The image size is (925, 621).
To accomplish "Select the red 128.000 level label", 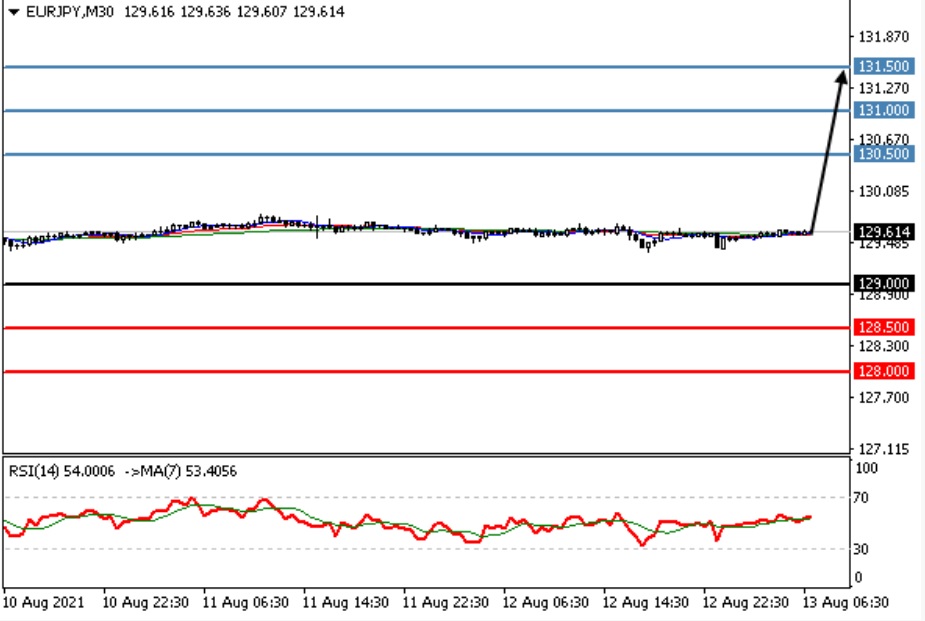I will point(884,371).
